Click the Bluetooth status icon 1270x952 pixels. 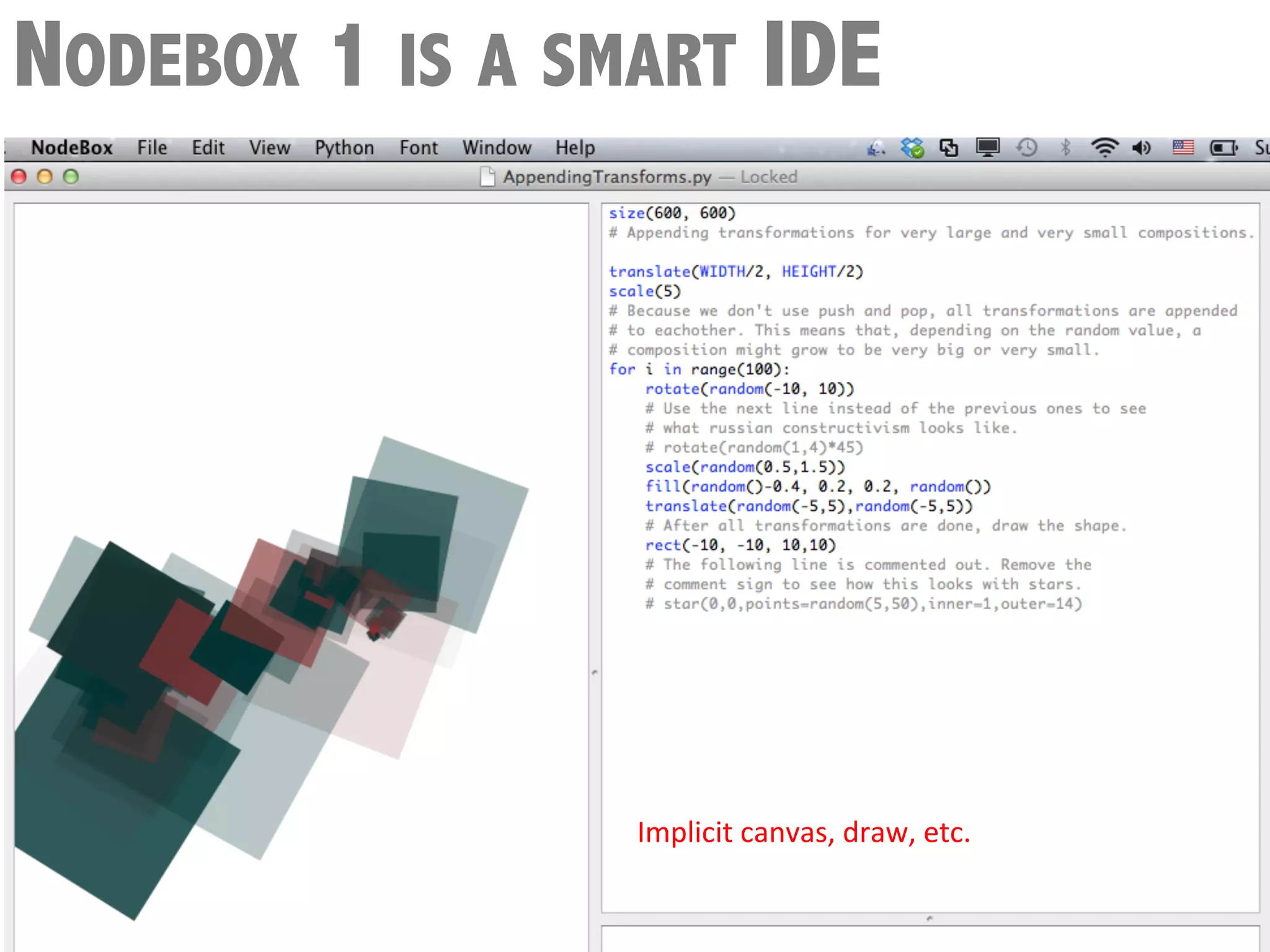click(x=1065, y=148)
